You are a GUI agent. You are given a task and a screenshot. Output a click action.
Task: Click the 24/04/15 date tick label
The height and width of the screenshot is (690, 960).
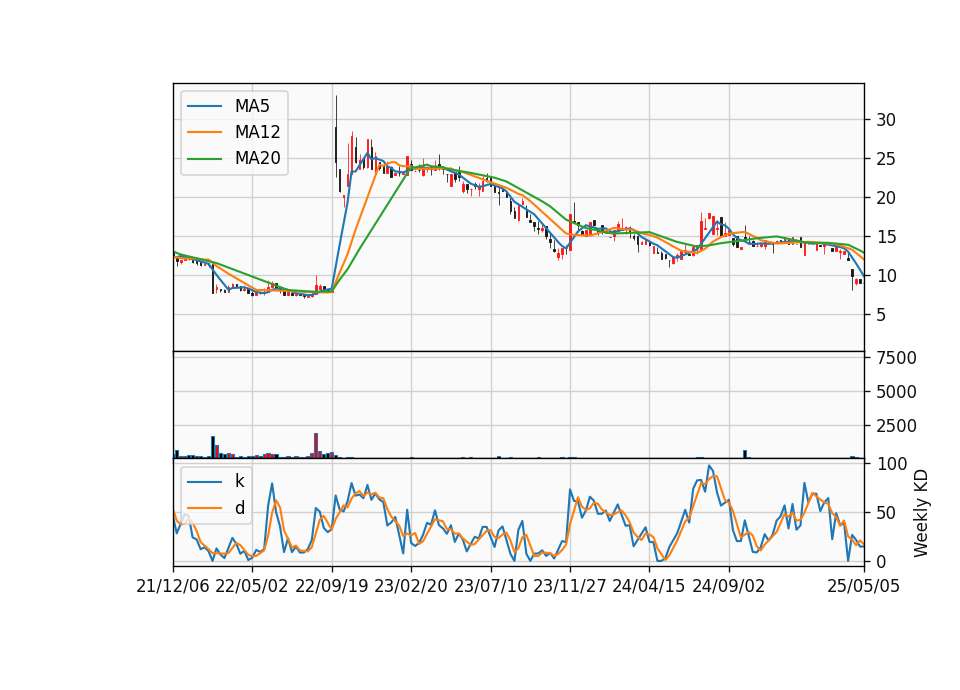click(649, 586)
